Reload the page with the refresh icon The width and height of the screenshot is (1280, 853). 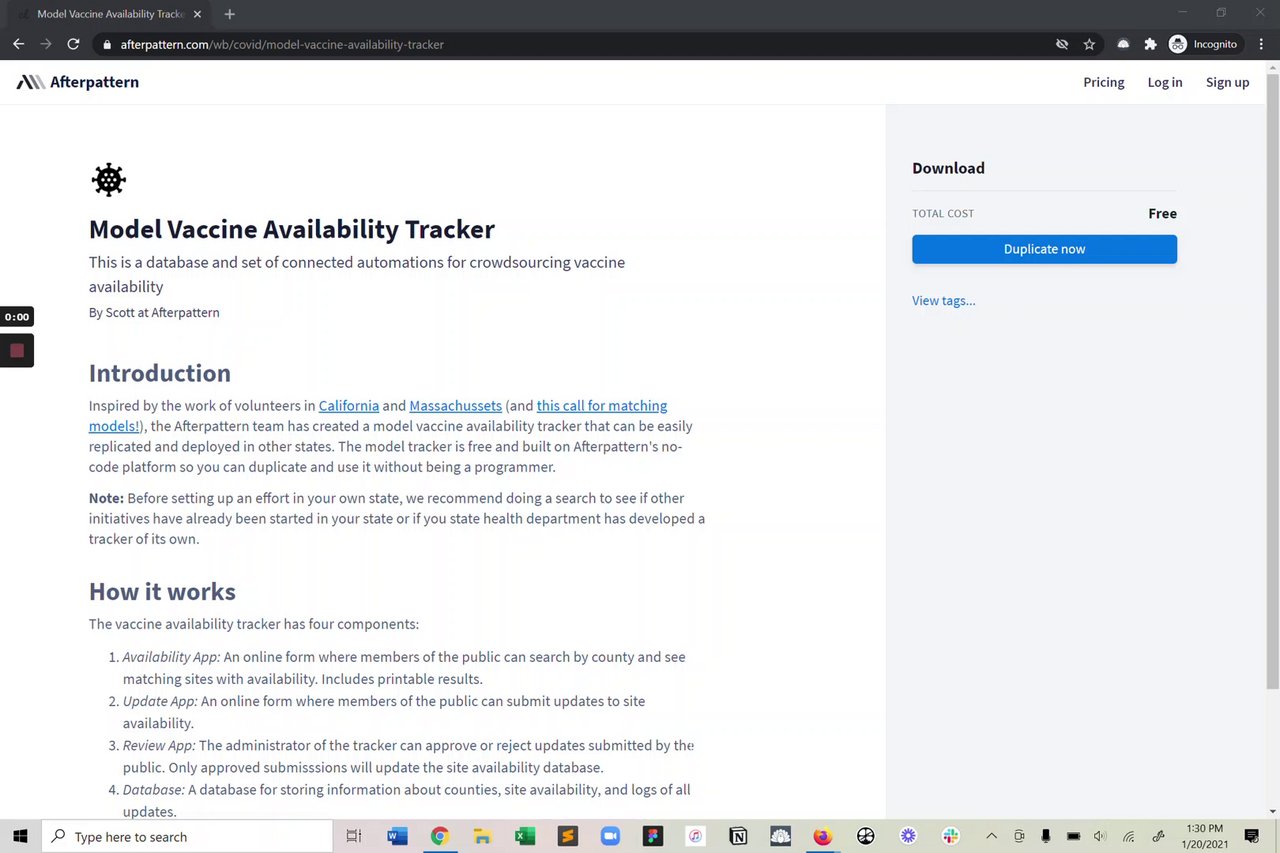73,44
